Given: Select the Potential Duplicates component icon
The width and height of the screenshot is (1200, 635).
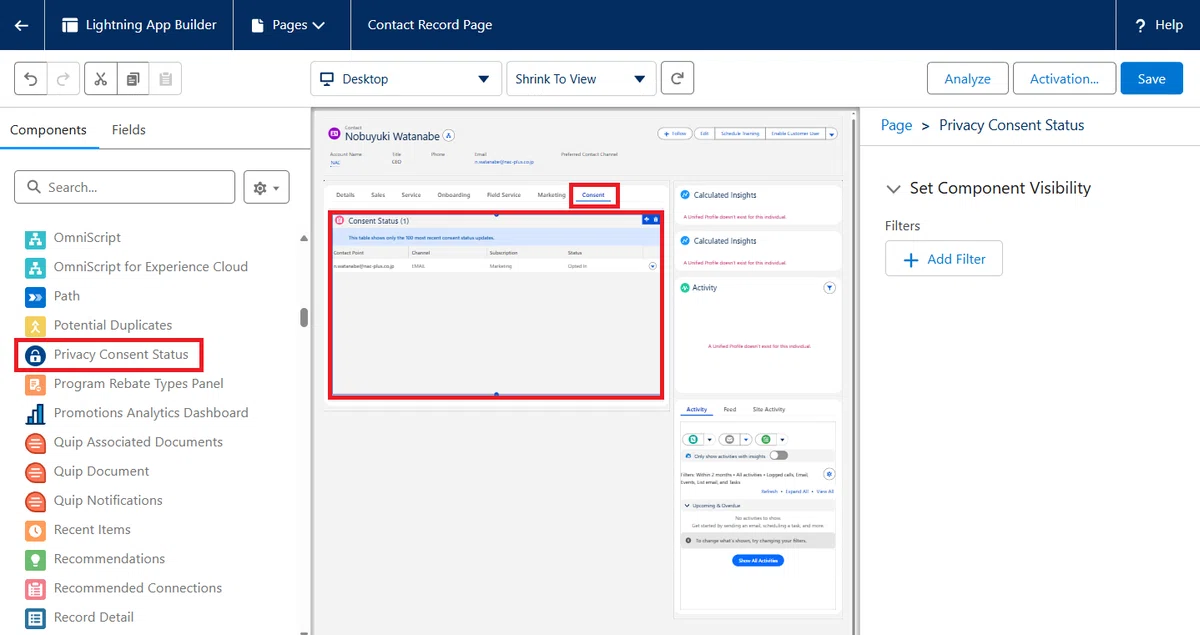Looking at the screenshot, I should click(35, 326).
